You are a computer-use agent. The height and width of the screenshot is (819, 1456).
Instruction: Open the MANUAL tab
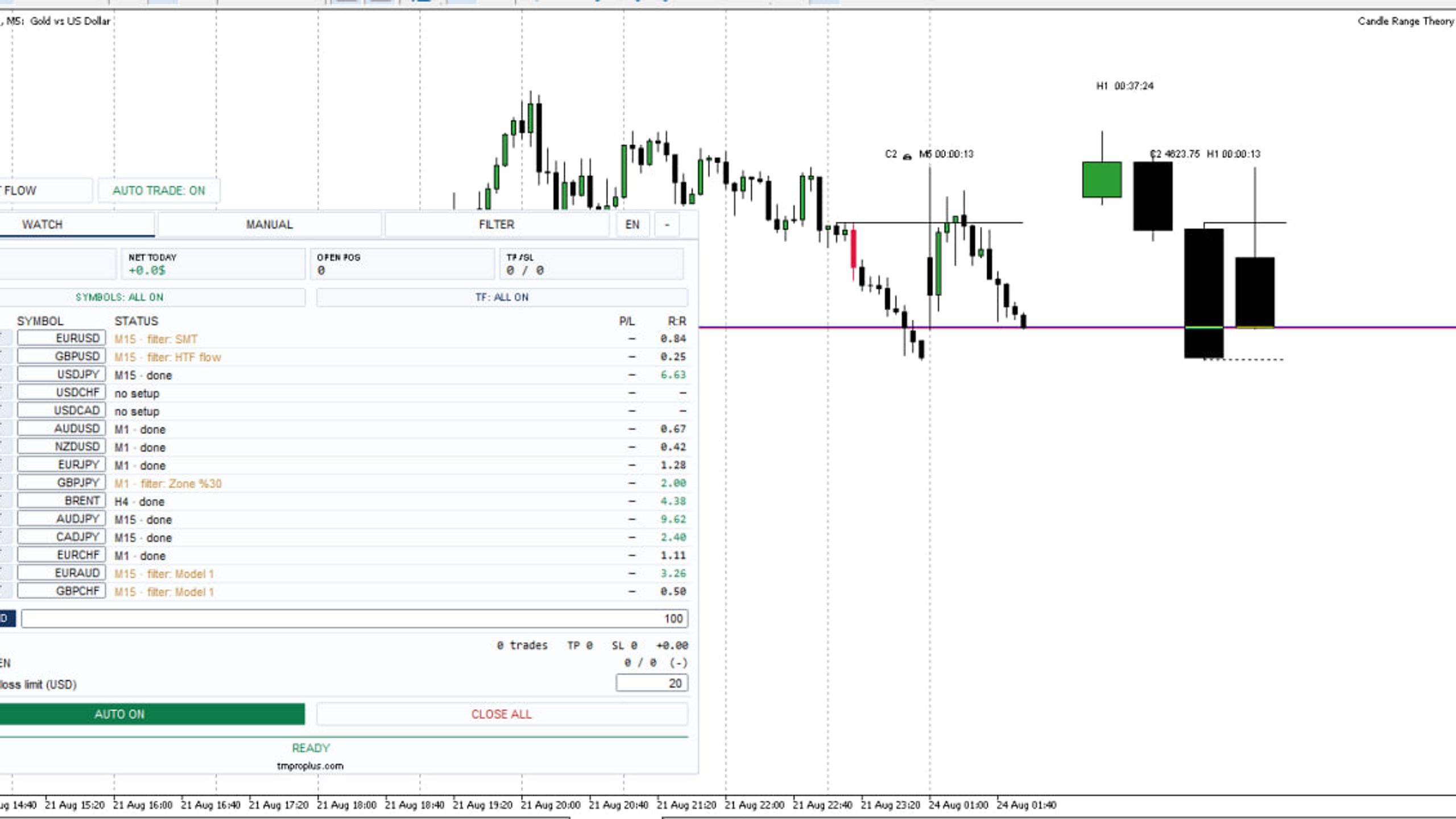click(269, 224)
